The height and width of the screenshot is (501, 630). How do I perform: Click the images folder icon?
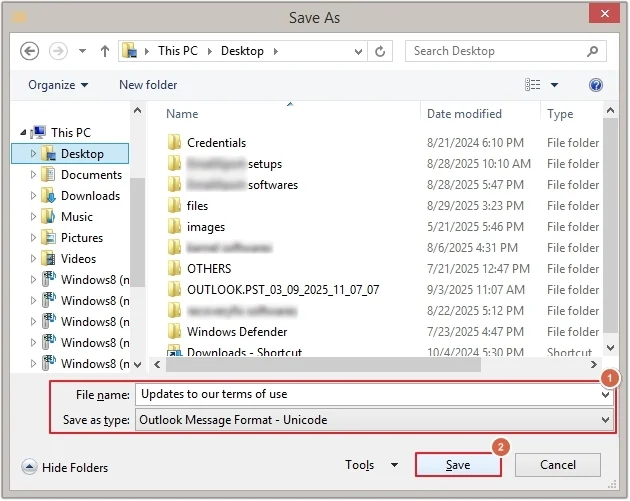pyautogui.click(x=174, y=226)
